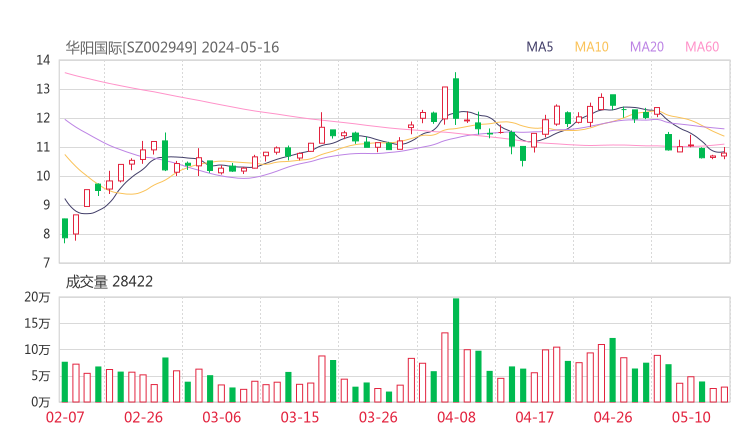Click the 04-26 date axis label
740x440 pixels.
613,417
